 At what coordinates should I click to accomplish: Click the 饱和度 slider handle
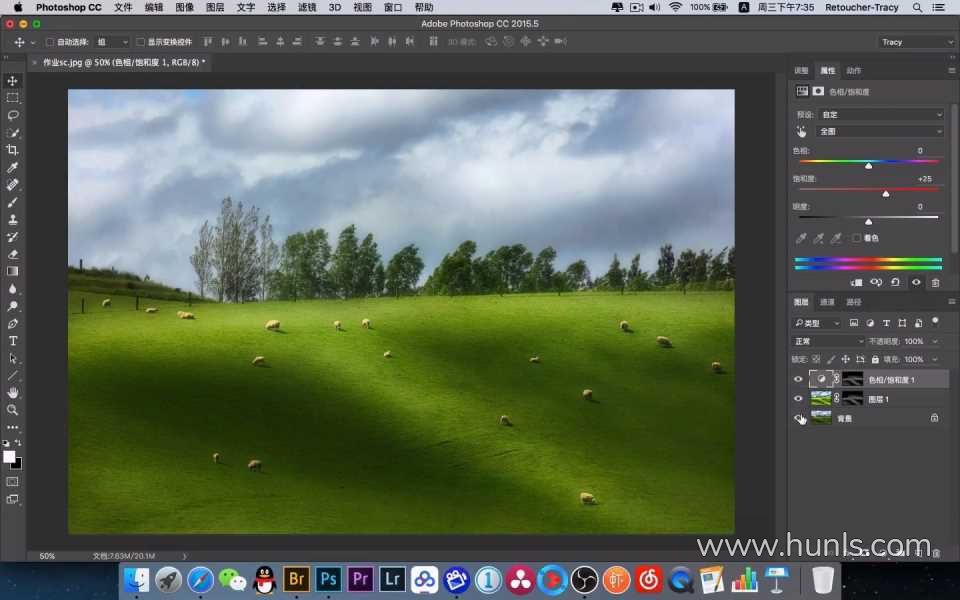coord(885,194)
